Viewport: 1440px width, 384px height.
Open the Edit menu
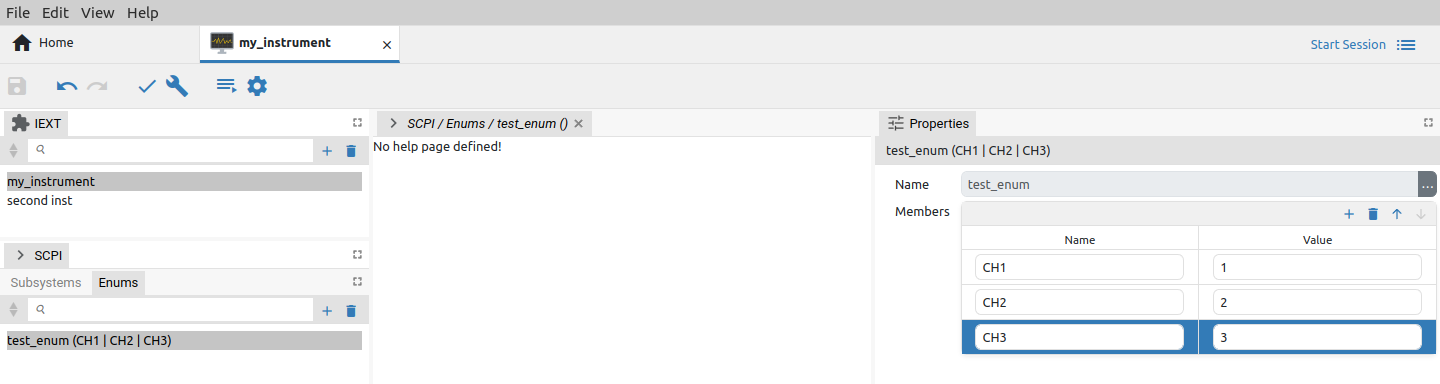pos(55,13)
